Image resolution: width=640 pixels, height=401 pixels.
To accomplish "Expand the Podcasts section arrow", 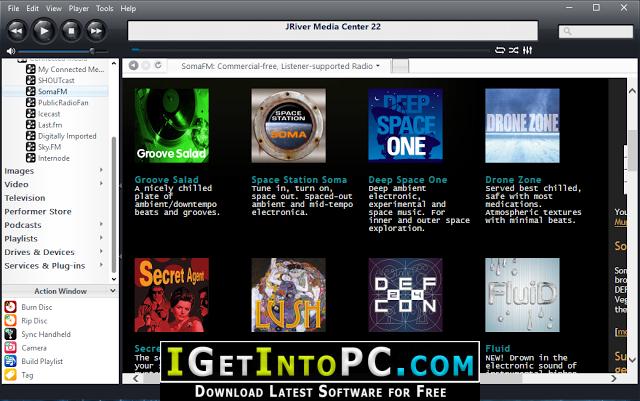I will (x=101, y=224).
